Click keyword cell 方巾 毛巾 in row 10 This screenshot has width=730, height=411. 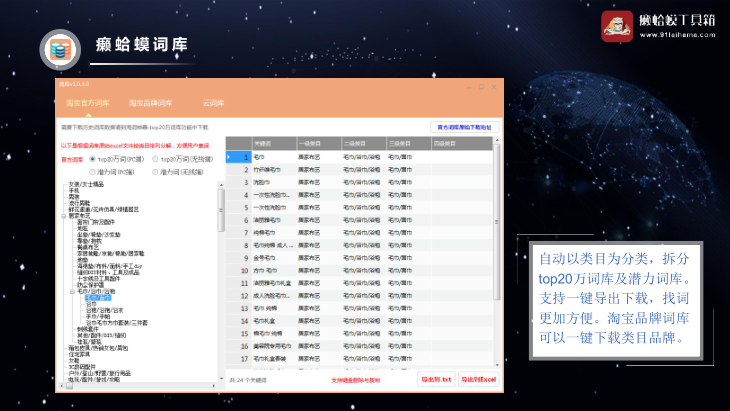(x=274, y=270)
